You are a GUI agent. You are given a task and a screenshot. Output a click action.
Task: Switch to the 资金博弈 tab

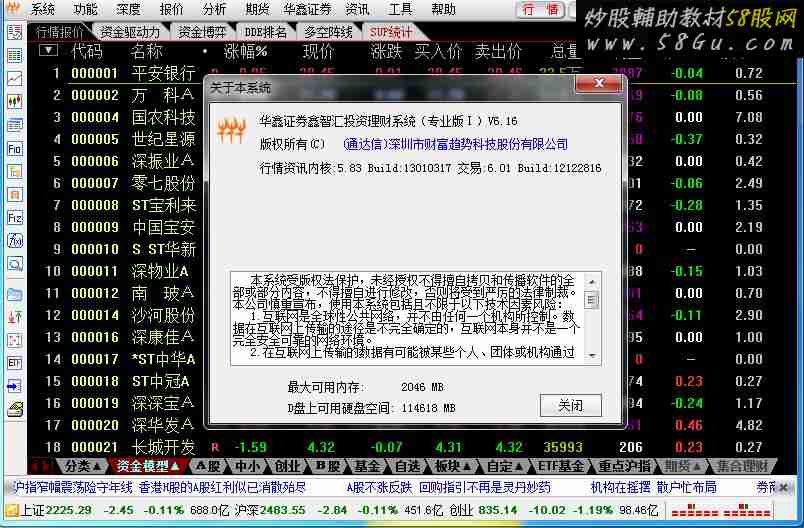[202, 32]
